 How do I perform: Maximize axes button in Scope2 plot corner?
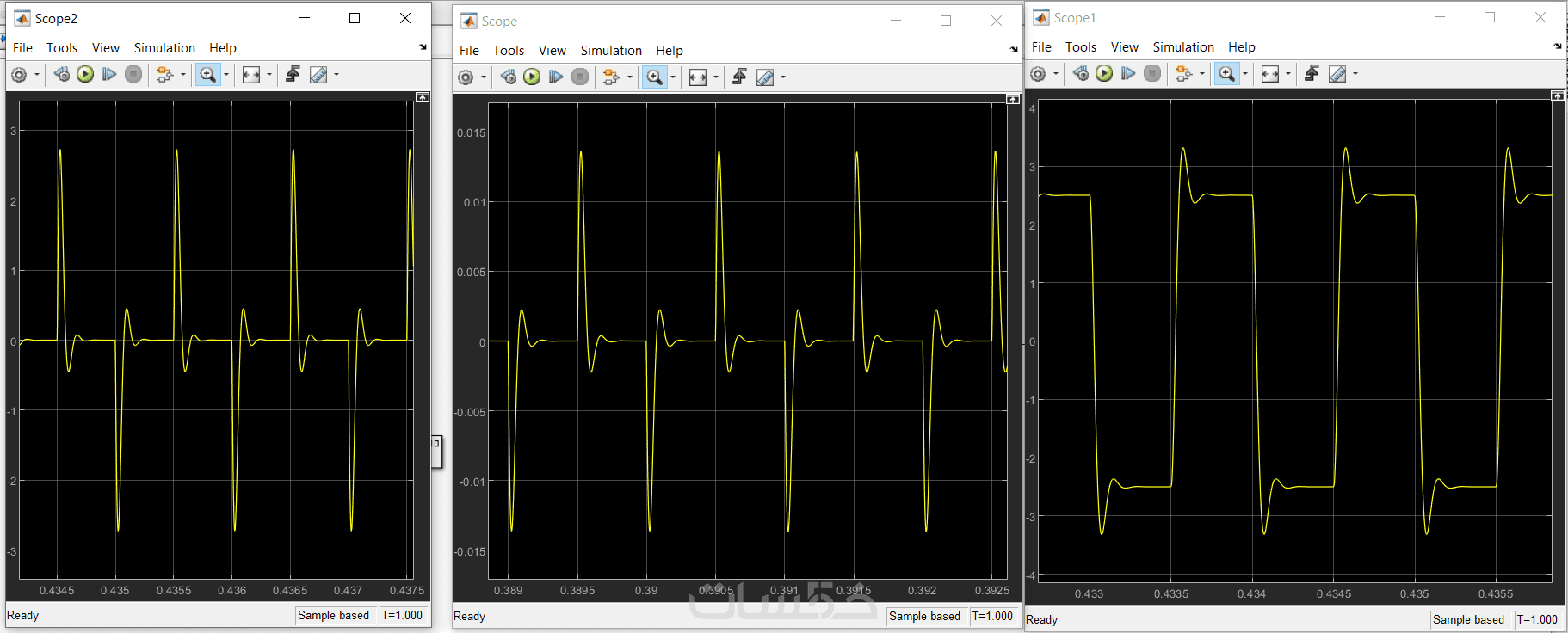(x=423, y=98)
